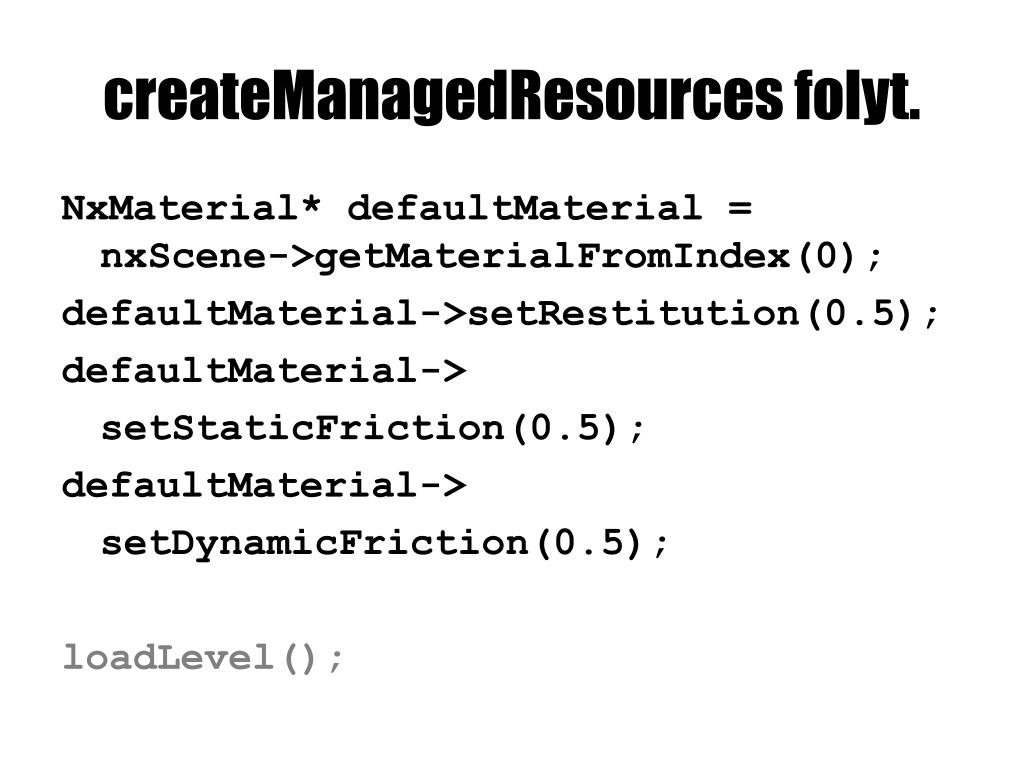Click the 0.5 value in setStaticFriction
The height and width of the screenshot is (768, 1024).
click(x=565, y=428)
